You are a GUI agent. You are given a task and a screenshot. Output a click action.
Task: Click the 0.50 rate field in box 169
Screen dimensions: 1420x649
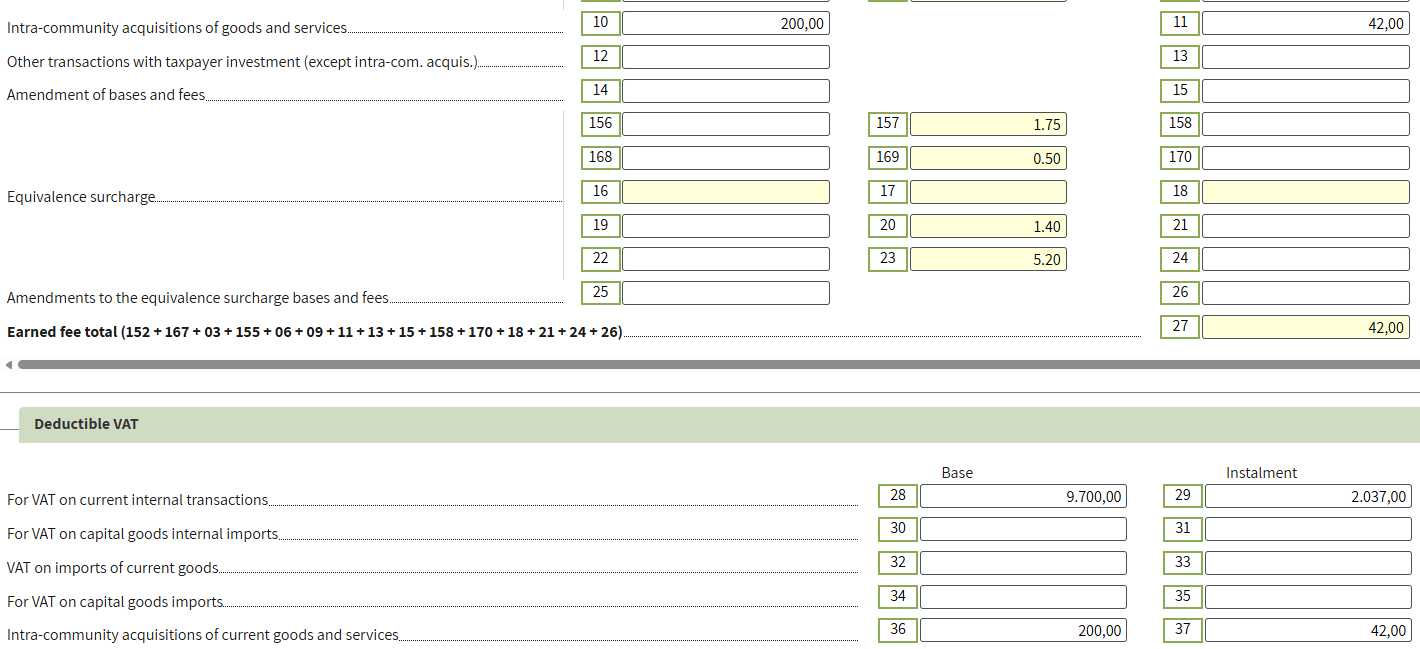tap(988, 158)
